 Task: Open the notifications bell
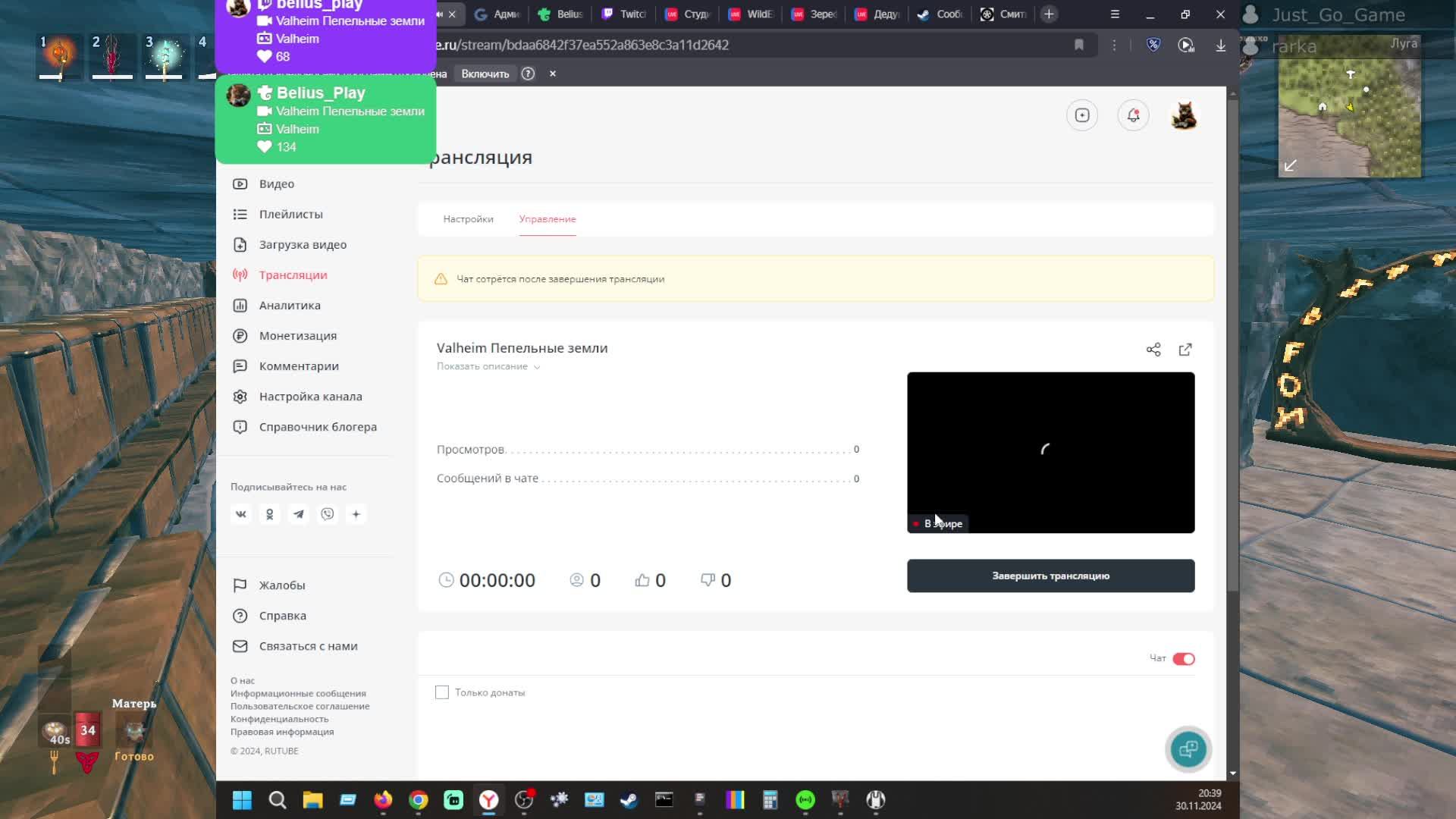click(x=1134, y=115)
